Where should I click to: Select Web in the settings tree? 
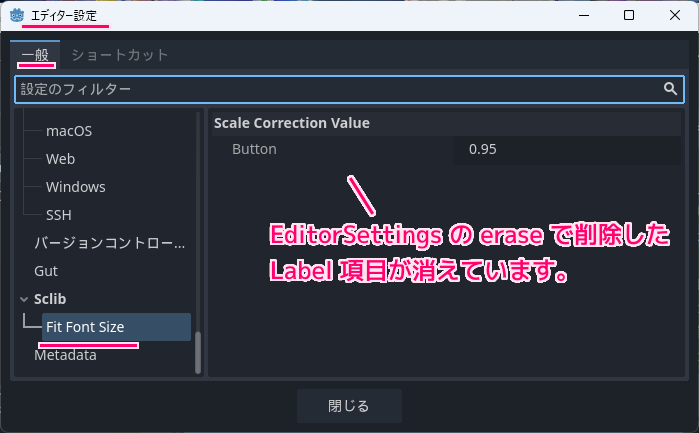(61, 159)
